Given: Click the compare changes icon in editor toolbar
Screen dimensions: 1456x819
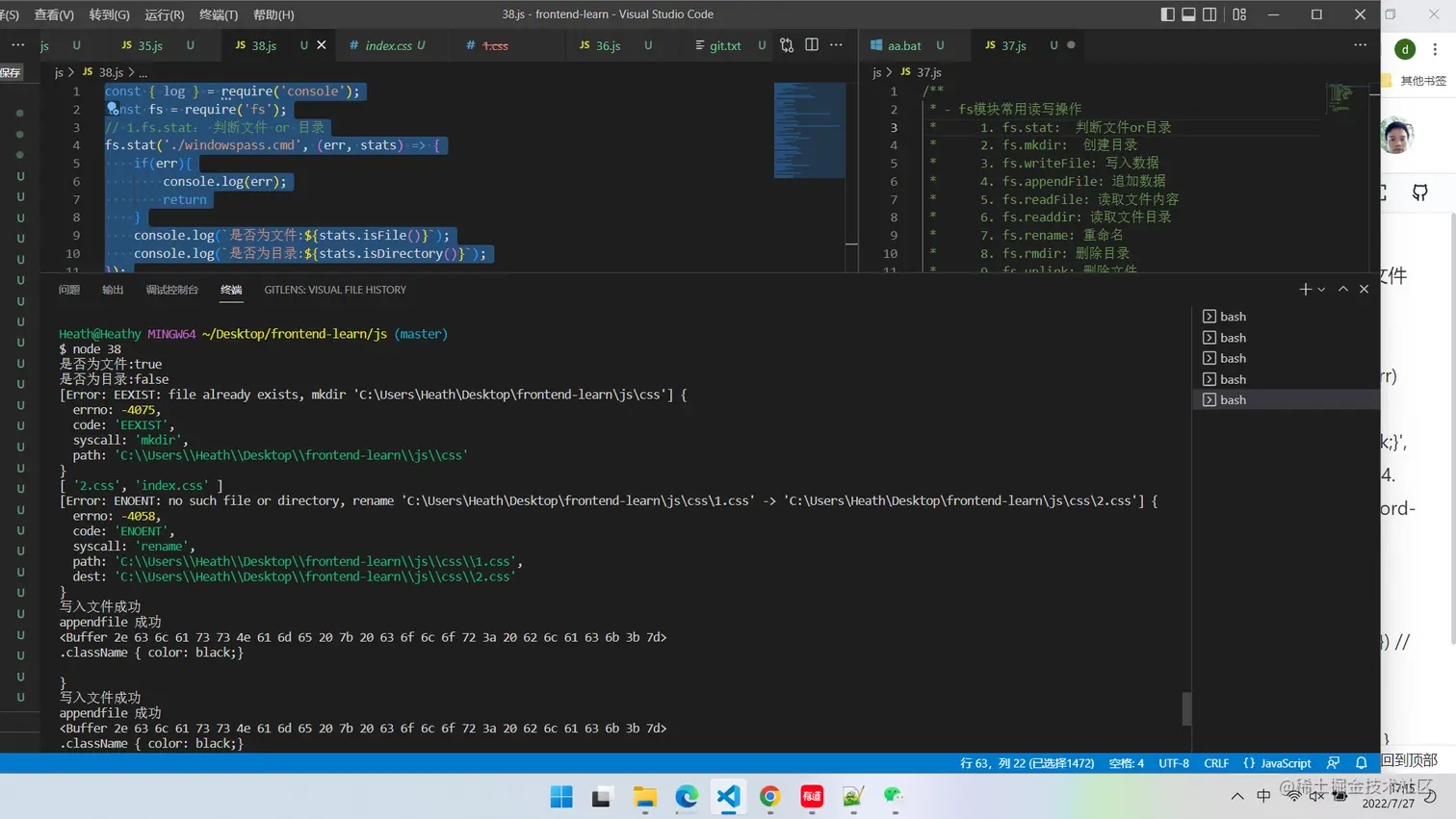Looking at the screenshot, I should pyautogui.click(x=787, y=45).
